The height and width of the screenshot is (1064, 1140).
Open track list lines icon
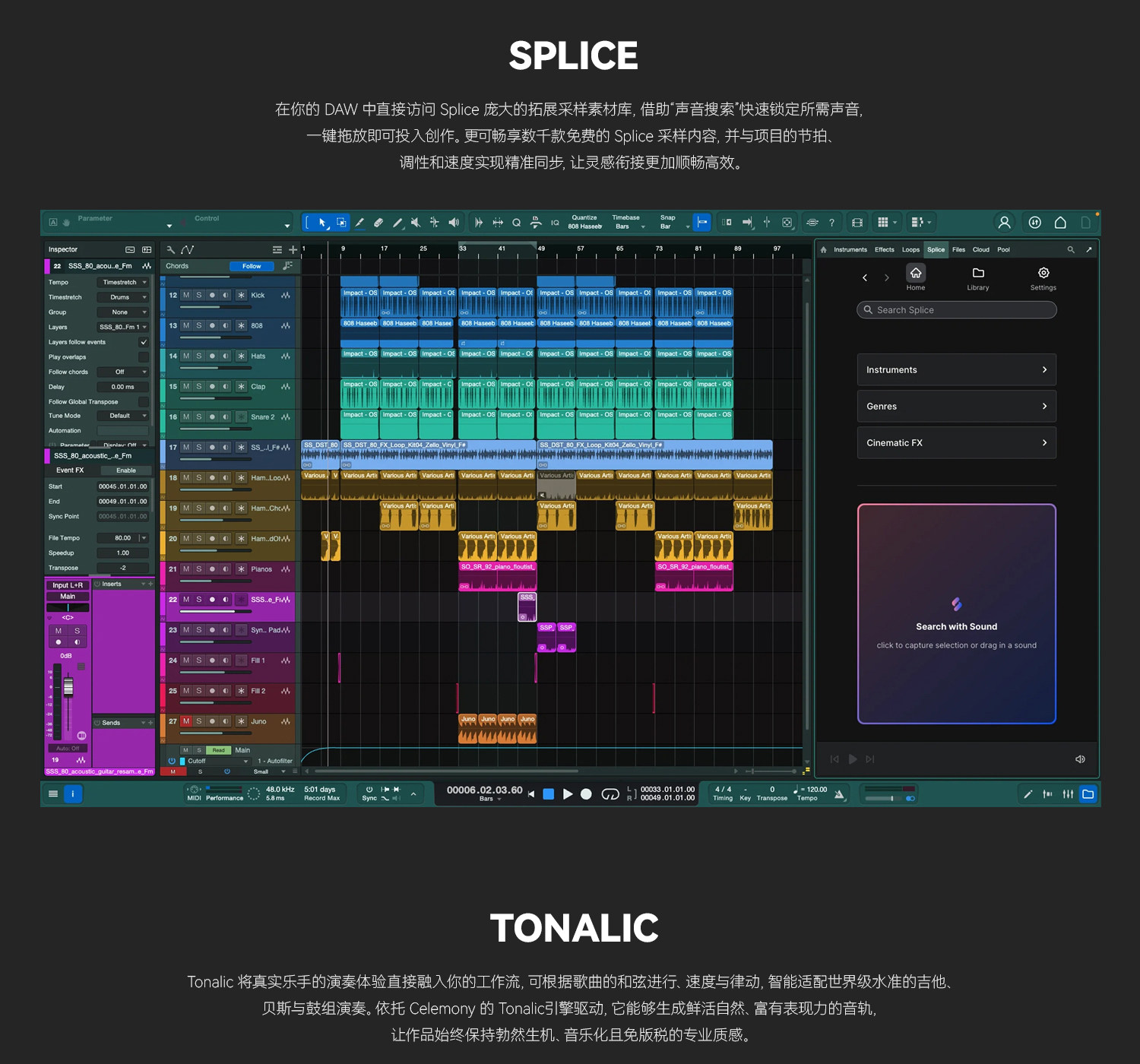pos(277,249)
